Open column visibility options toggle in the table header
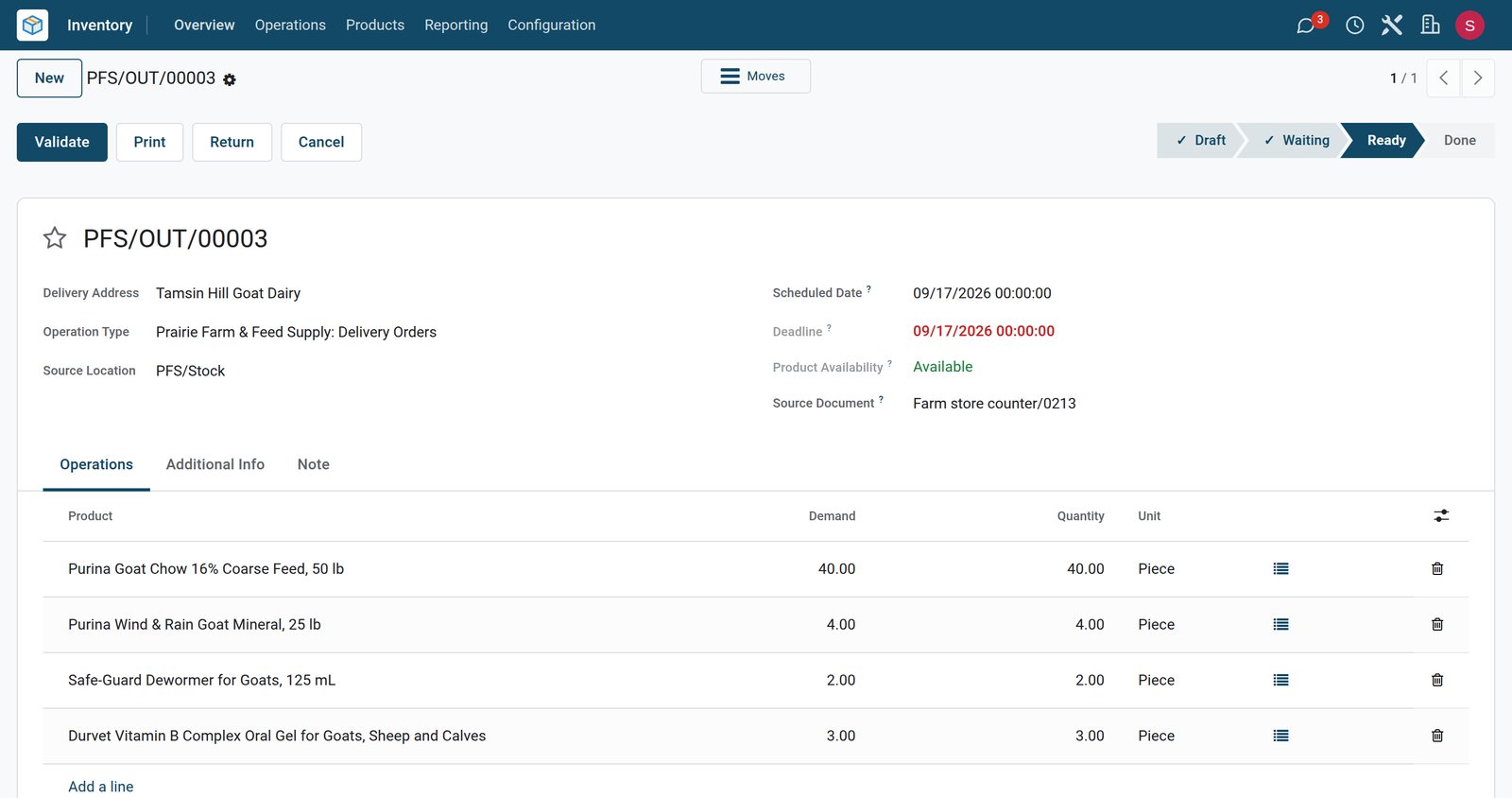The width and height of the screenshot is (1512, 798). click(1441, 516)
